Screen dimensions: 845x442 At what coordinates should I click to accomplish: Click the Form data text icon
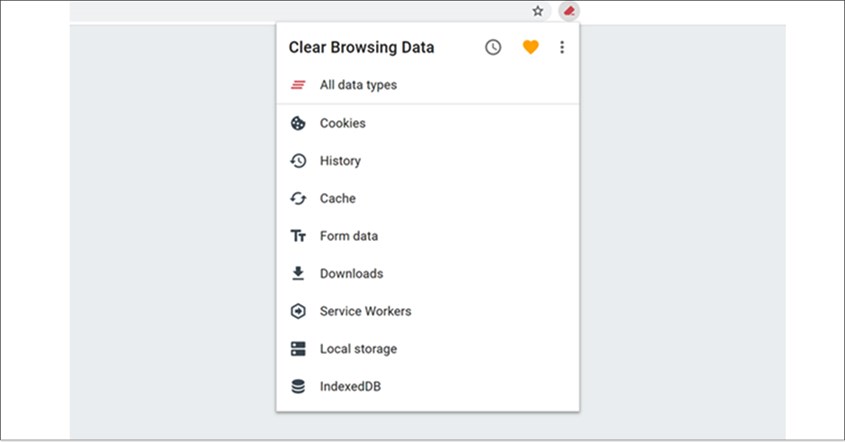coord(298,236)
